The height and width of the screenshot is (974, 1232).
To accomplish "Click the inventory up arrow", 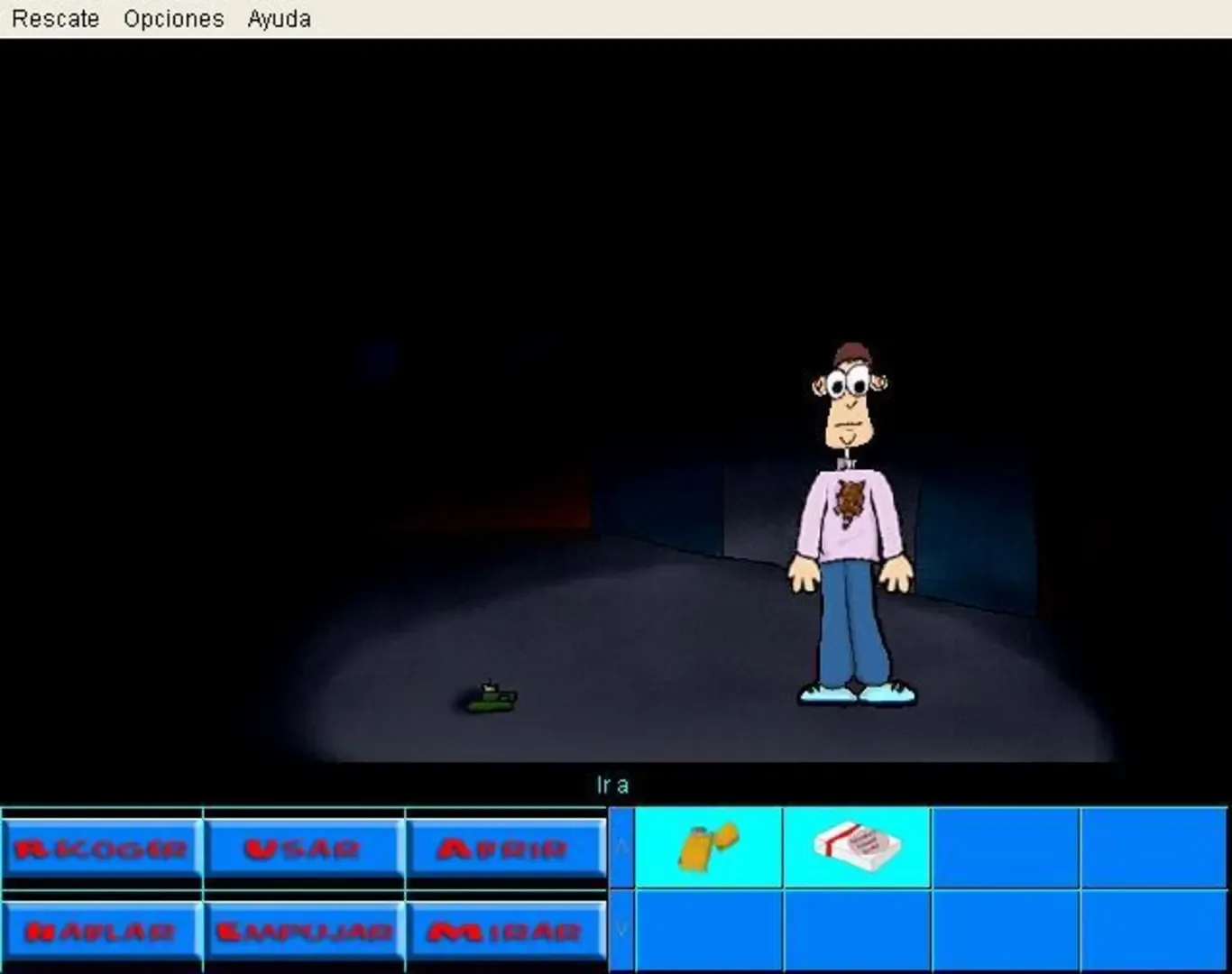I will click(621, 847).
